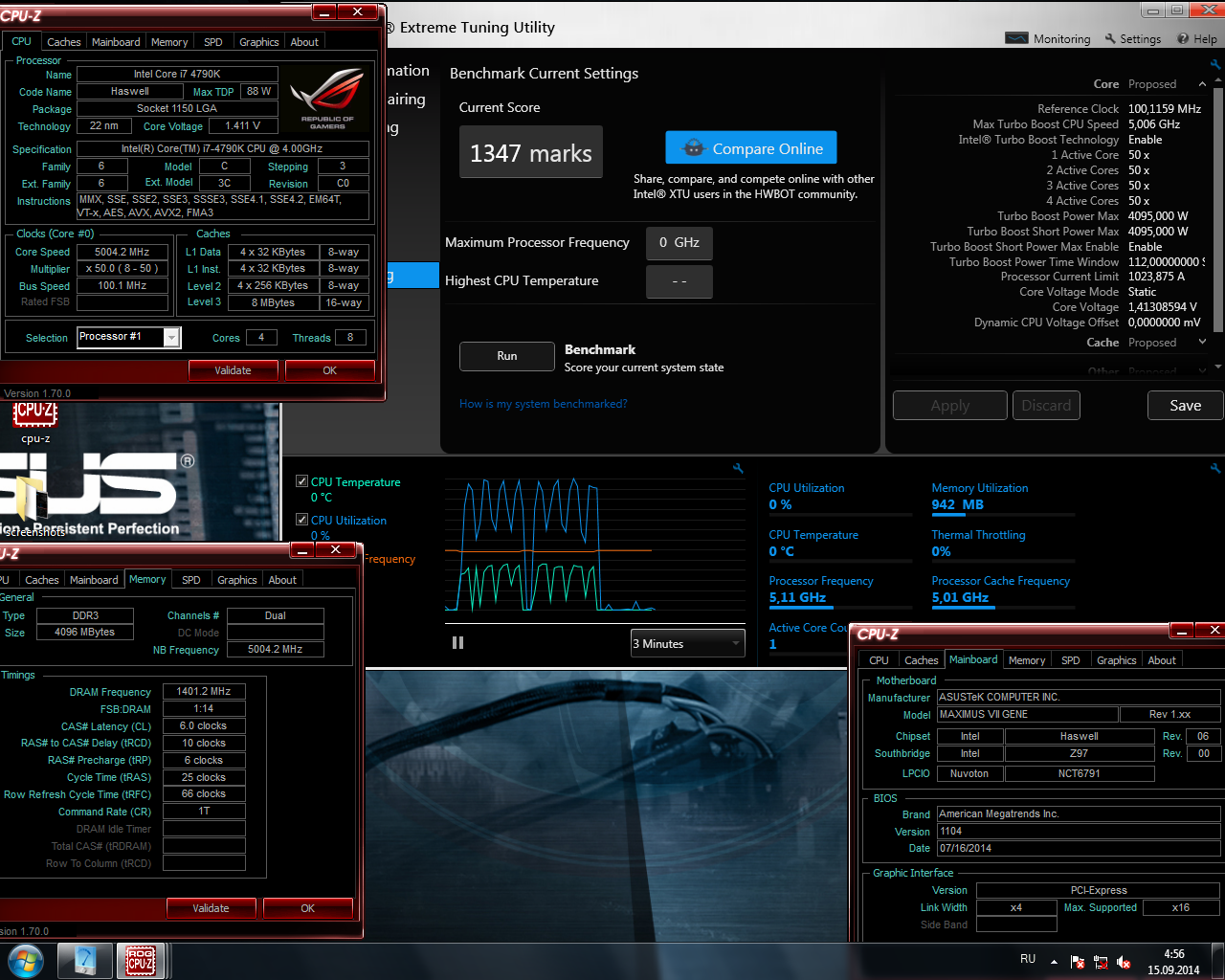Toggle the CPU Utilization graph checkbox

tap(301, 520)
